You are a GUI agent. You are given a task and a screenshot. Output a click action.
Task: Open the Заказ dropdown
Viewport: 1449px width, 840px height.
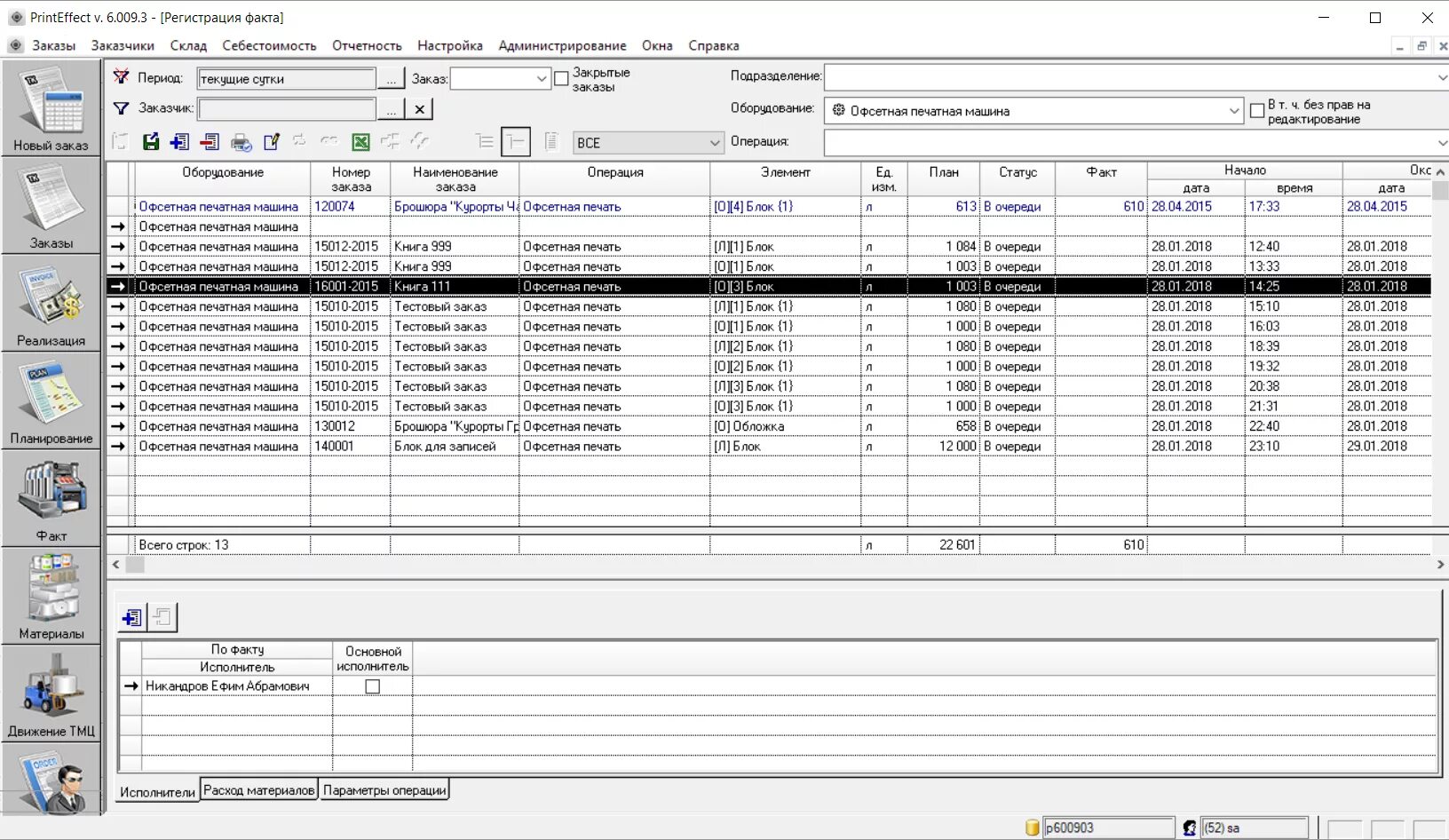[542, 79]
